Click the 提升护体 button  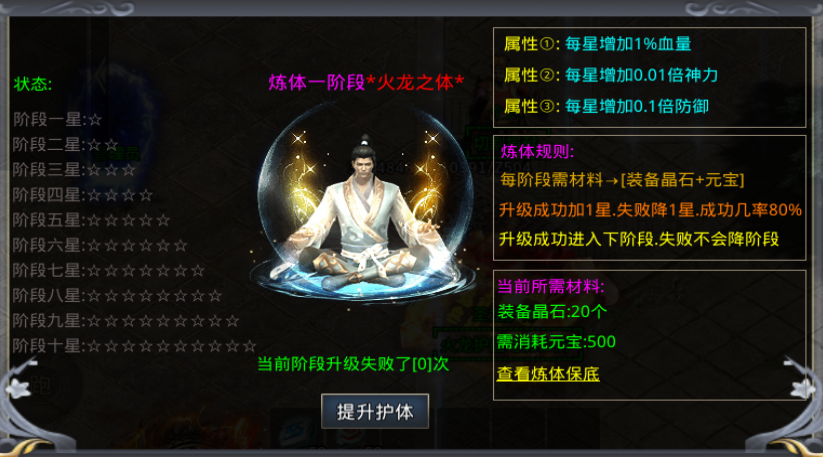[375, 411]
